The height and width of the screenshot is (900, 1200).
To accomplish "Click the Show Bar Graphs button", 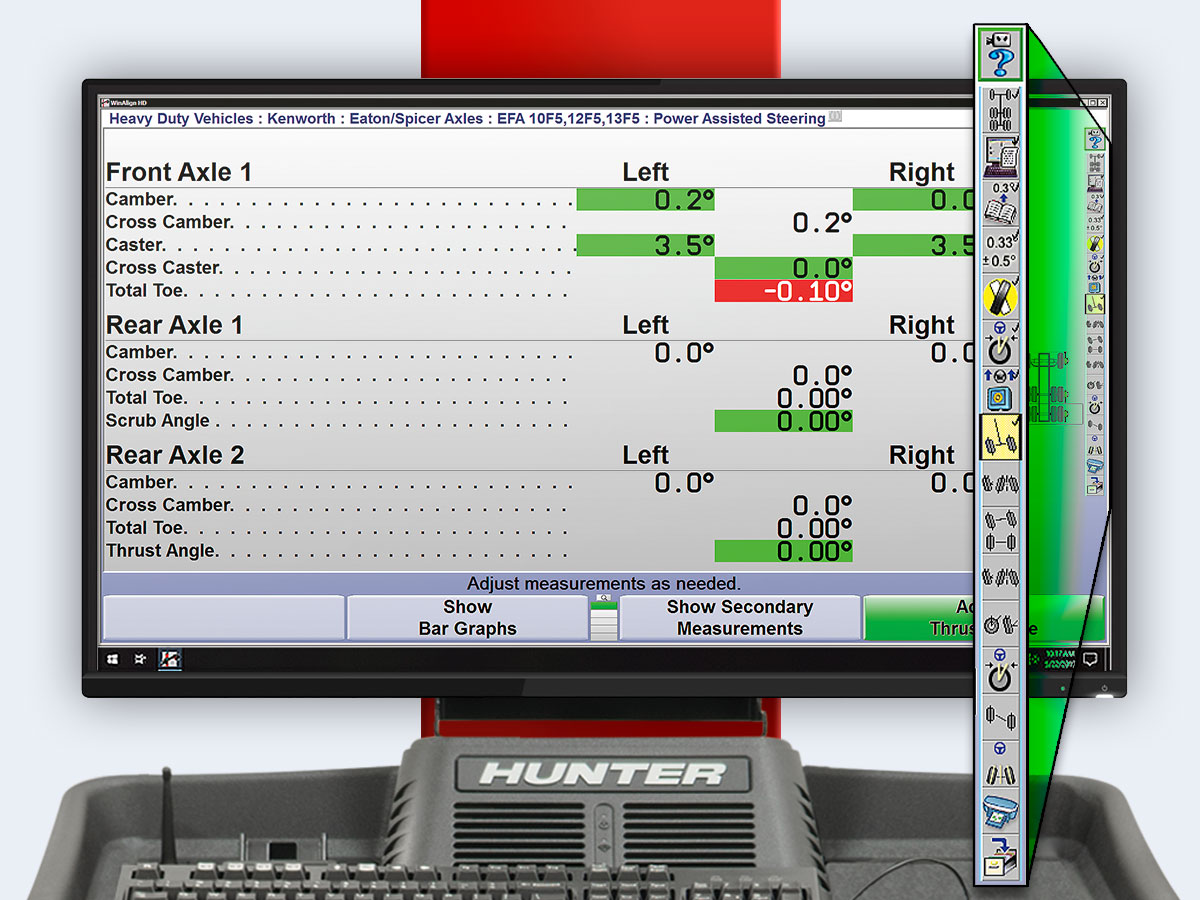I will 467,618.
